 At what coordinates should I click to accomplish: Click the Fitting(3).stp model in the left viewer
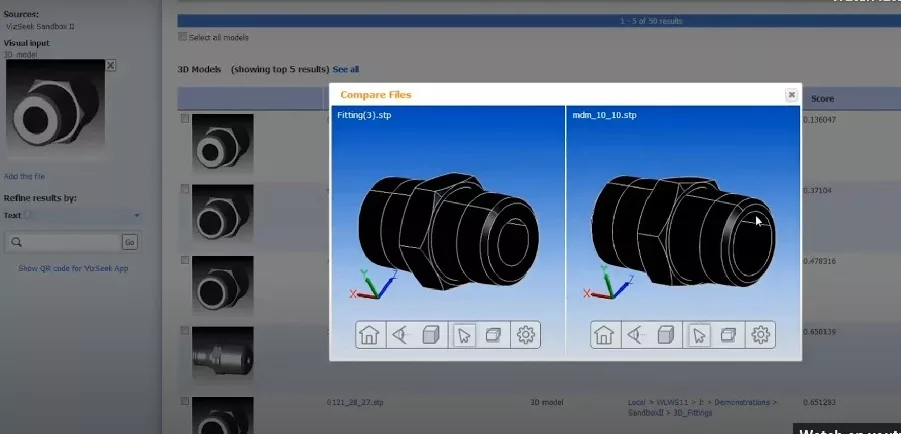(x=448, y=230)
